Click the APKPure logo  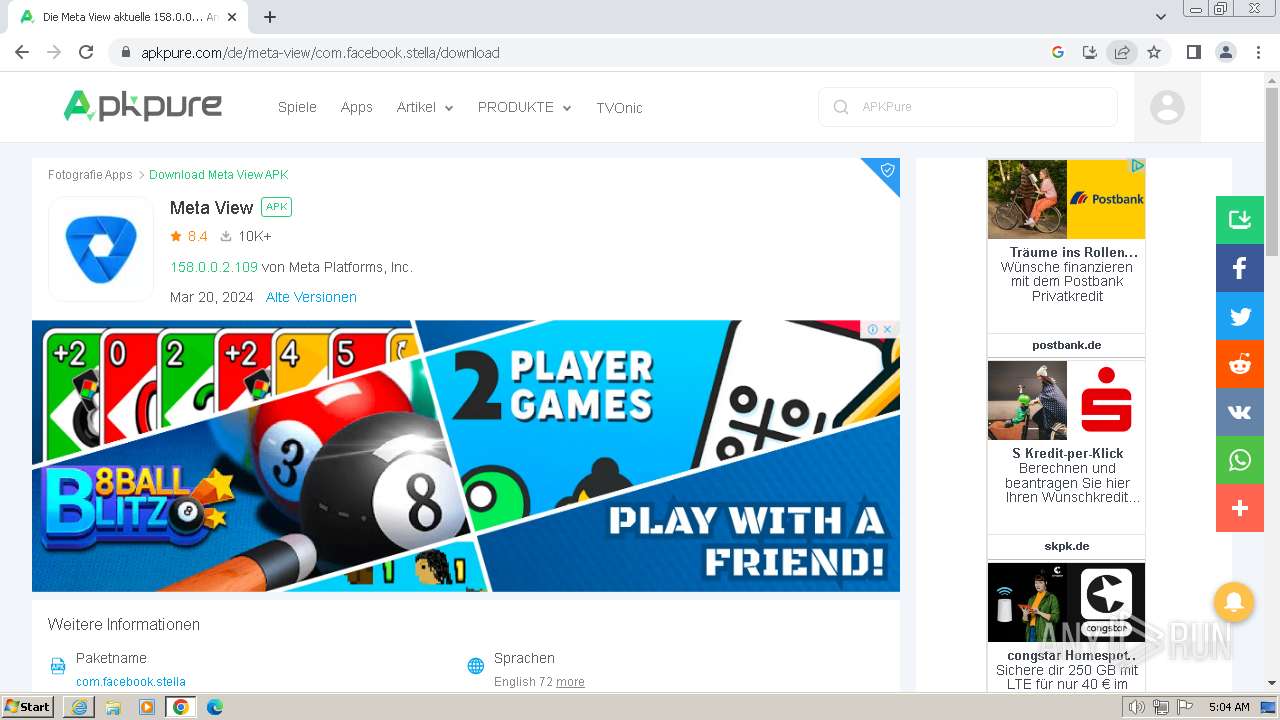click(143, 106)
